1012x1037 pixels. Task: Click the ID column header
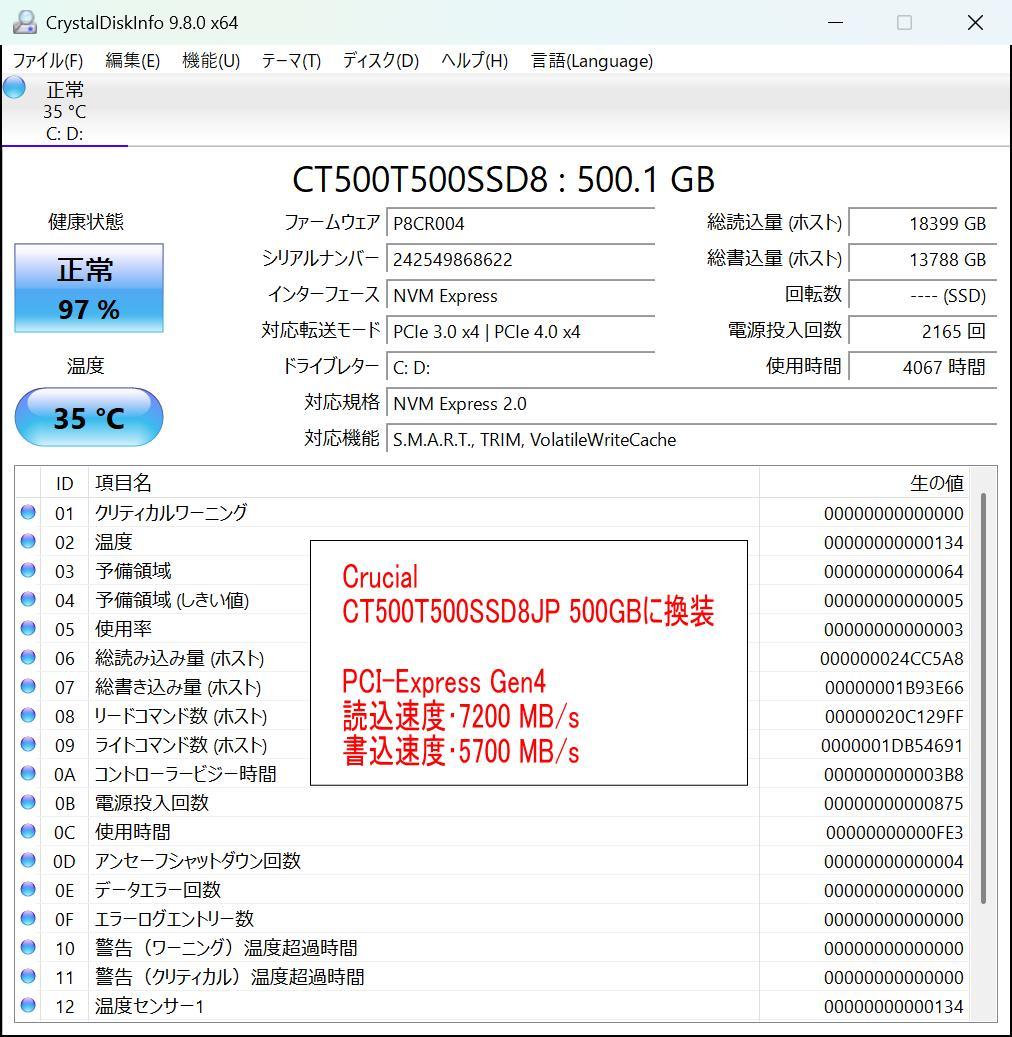click(64, 483)
